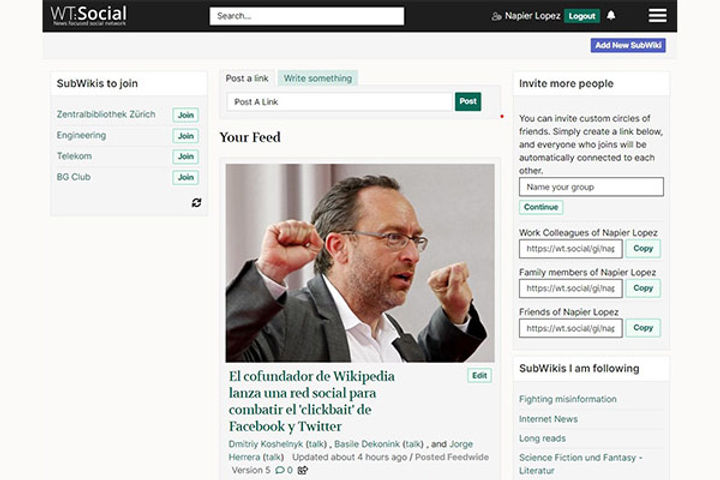Open the hamburger menu in header

coord(657,16)
